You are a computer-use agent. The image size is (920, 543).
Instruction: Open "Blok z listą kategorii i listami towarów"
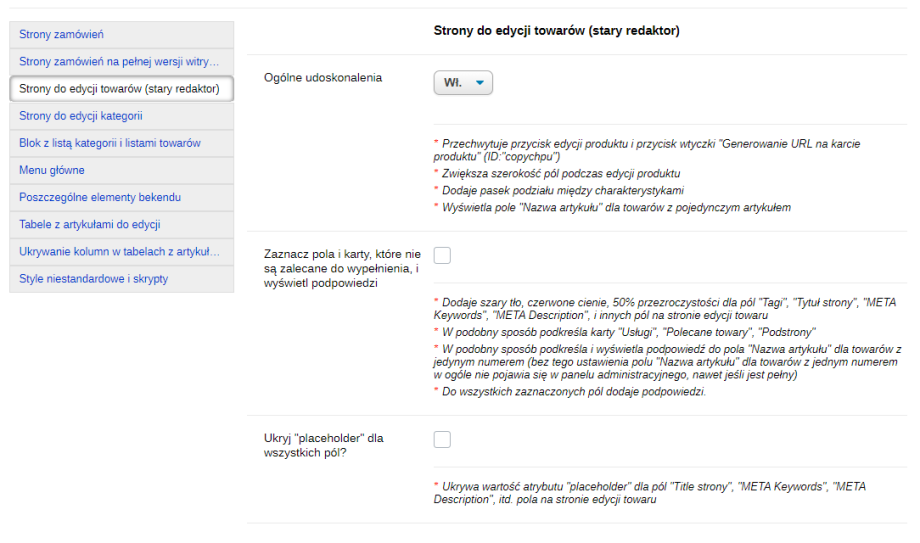110,143
